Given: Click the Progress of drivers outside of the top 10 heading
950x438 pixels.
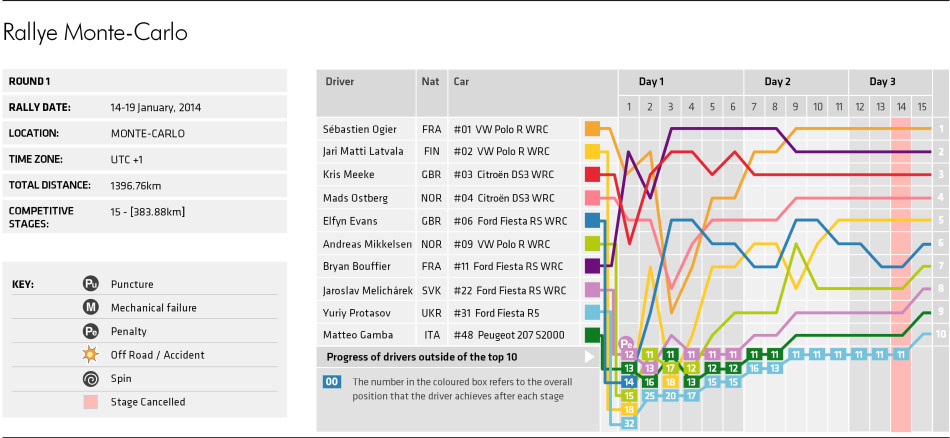Looking at the screenshot, I should click(422, 357).
